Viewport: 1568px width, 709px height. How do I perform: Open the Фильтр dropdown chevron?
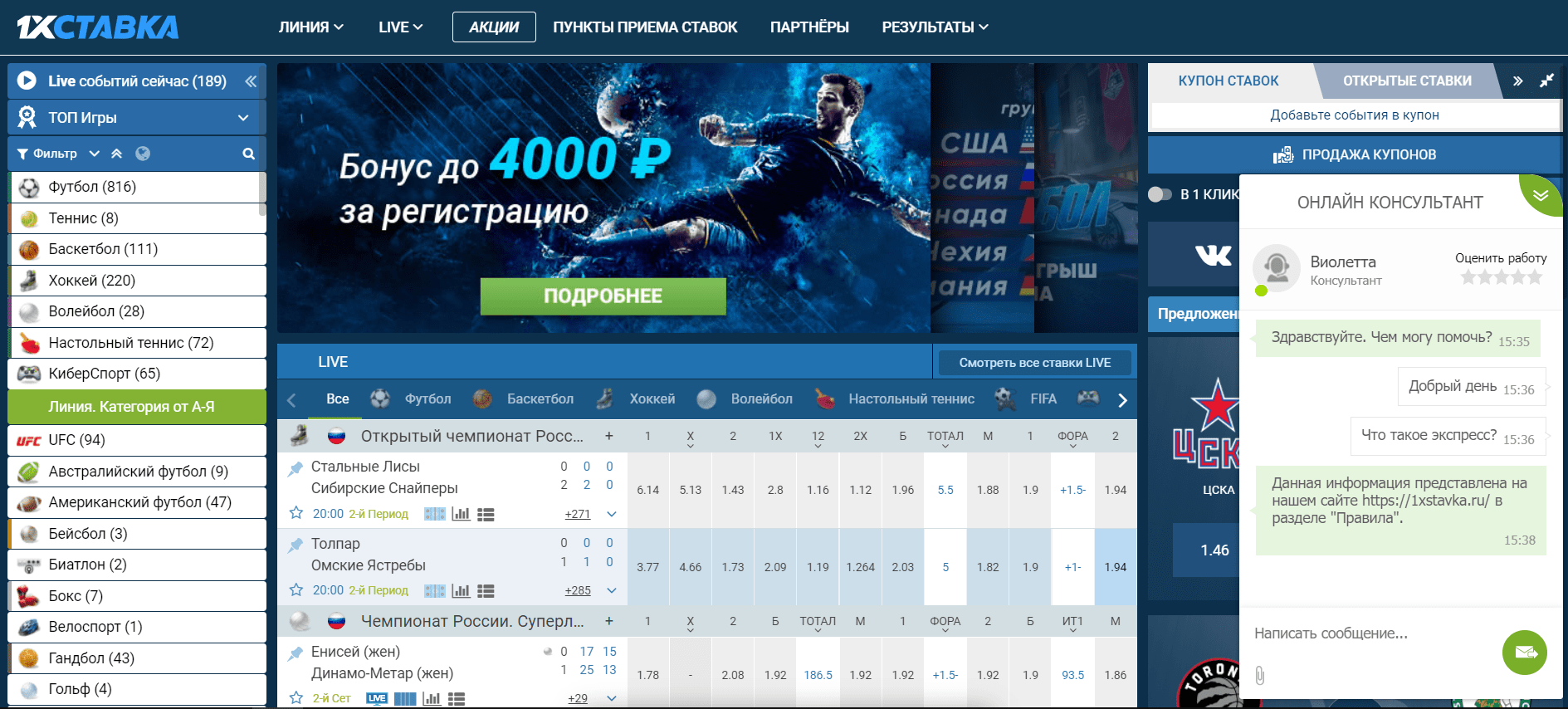(x=95, y=154)
